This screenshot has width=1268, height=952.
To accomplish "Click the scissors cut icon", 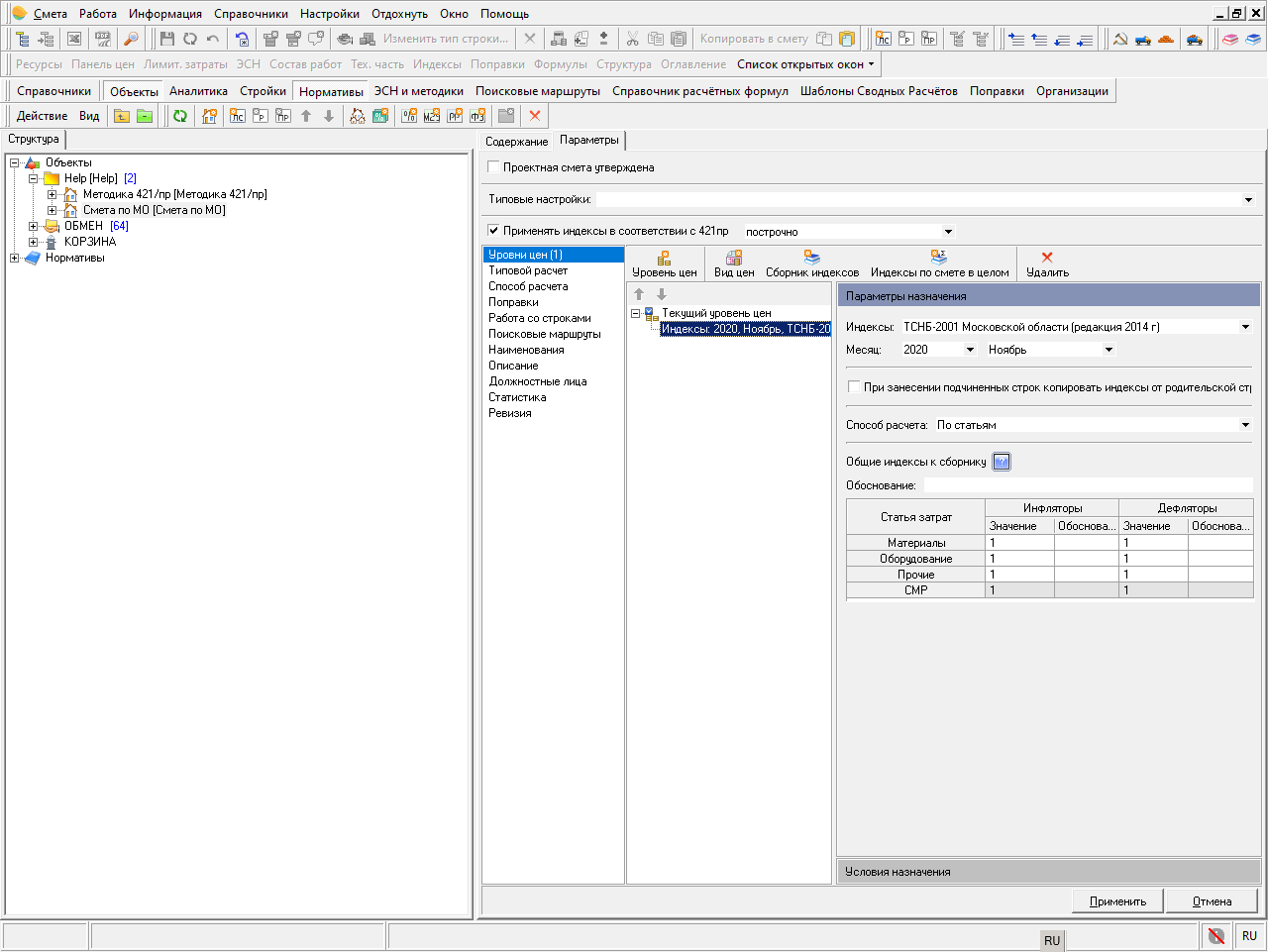I will tap(632, 39).
